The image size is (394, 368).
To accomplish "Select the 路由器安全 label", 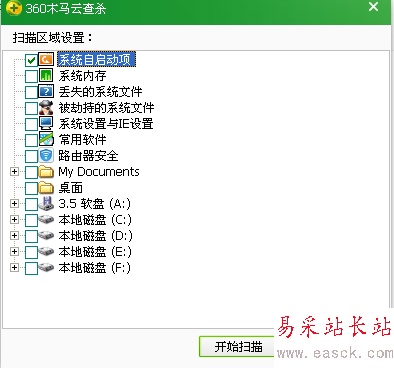I will (x=88, y=155).
